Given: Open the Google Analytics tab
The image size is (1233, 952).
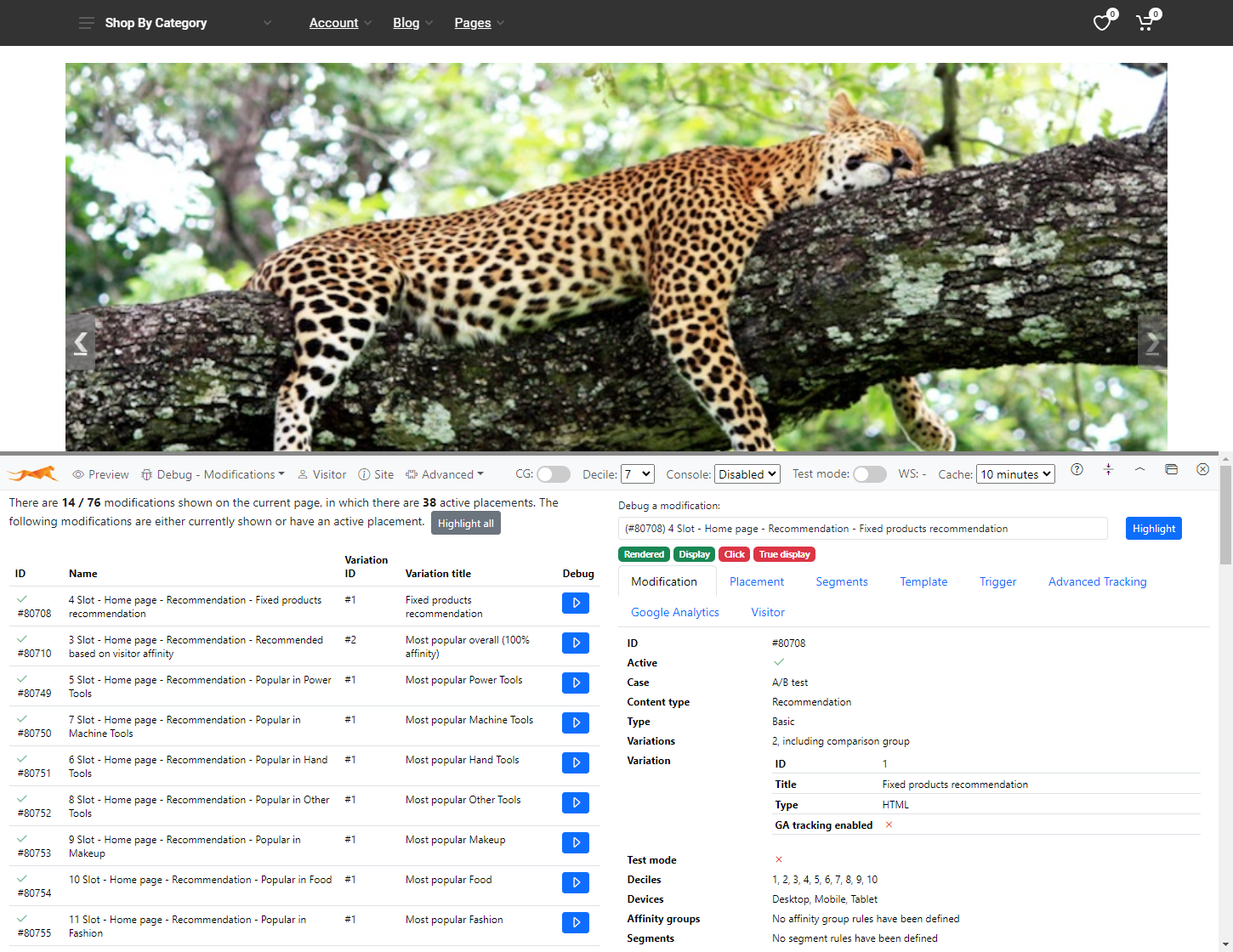Looking at the screenshot, I should coord(675,612).
